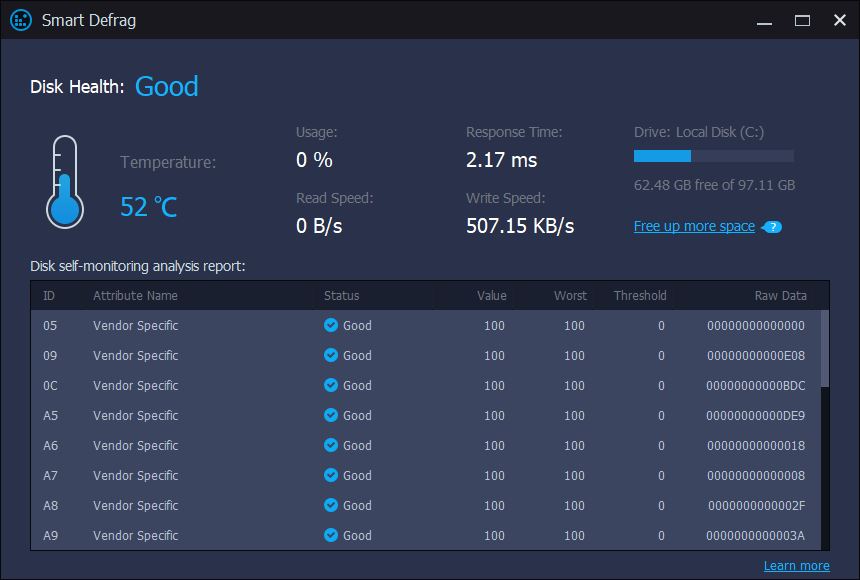Select raw data 0000000000008
860x580 pixels.
point(756,475)
